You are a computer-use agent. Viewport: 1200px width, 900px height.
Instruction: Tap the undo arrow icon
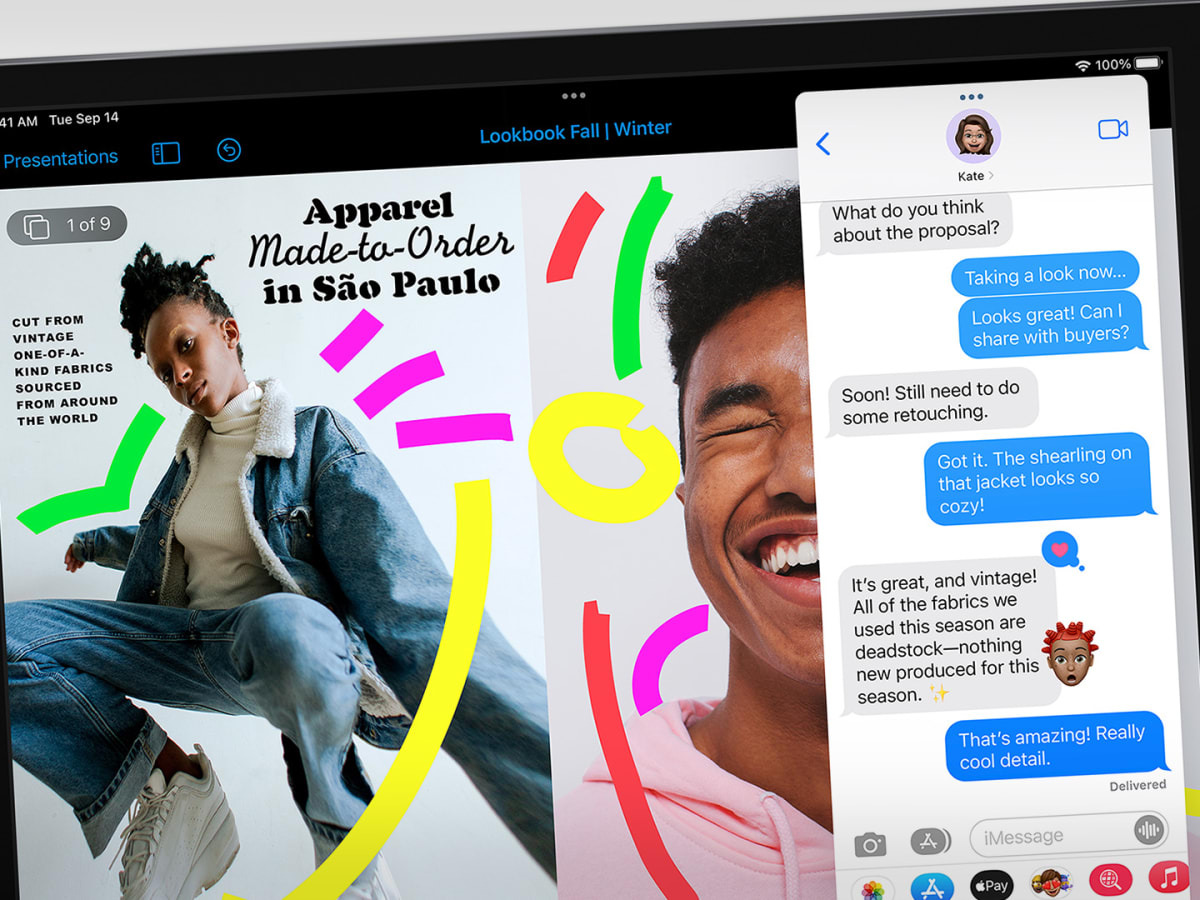click(x=229, y=151)
